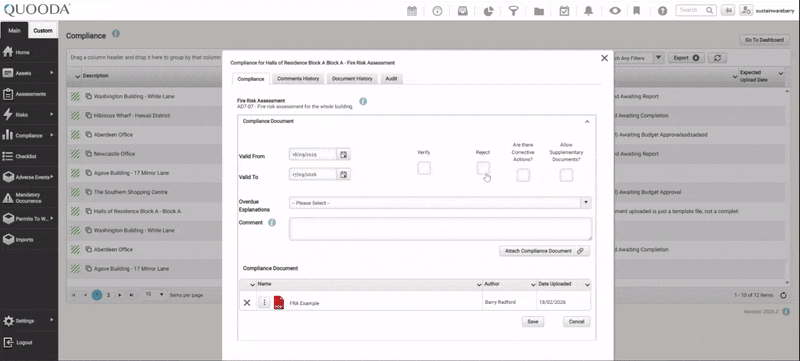Viewport: 800px width, 361px height.
Task: Expand Risks submenu in sidebar
Action: (52, 115)
